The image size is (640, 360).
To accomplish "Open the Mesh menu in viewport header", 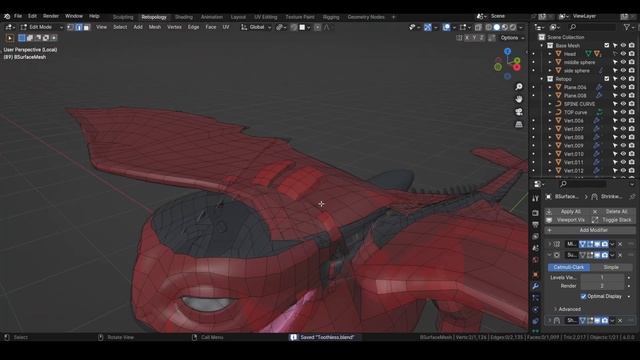I will [x=155, y=27].
